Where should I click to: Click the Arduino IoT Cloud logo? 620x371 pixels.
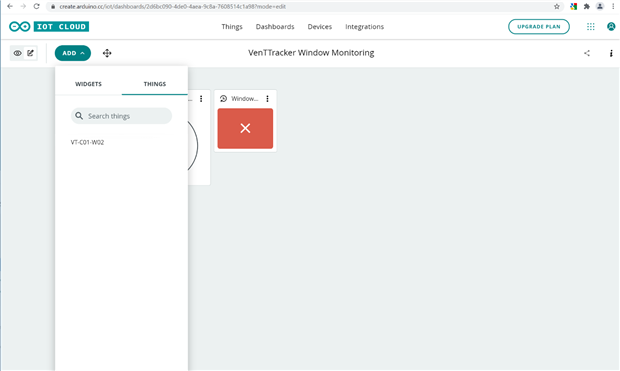49,26
